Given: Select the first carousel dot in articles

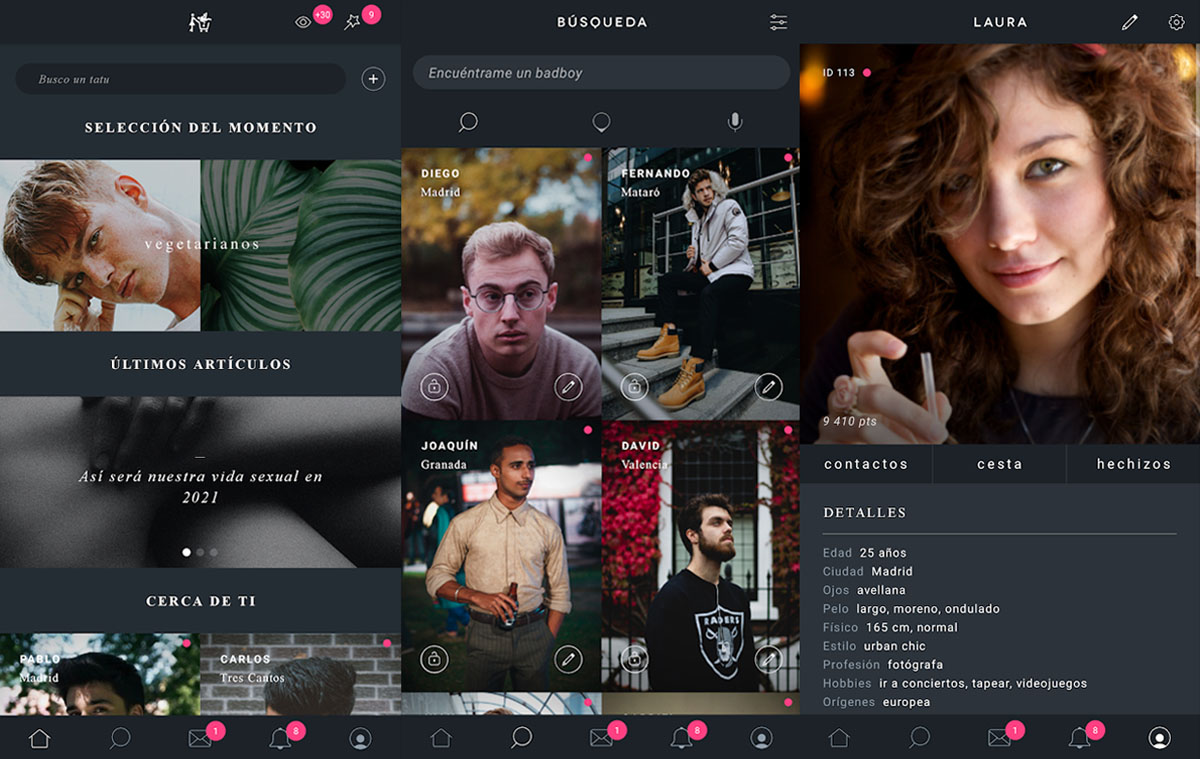Looking at the screenshot, I should pos(186,552).
